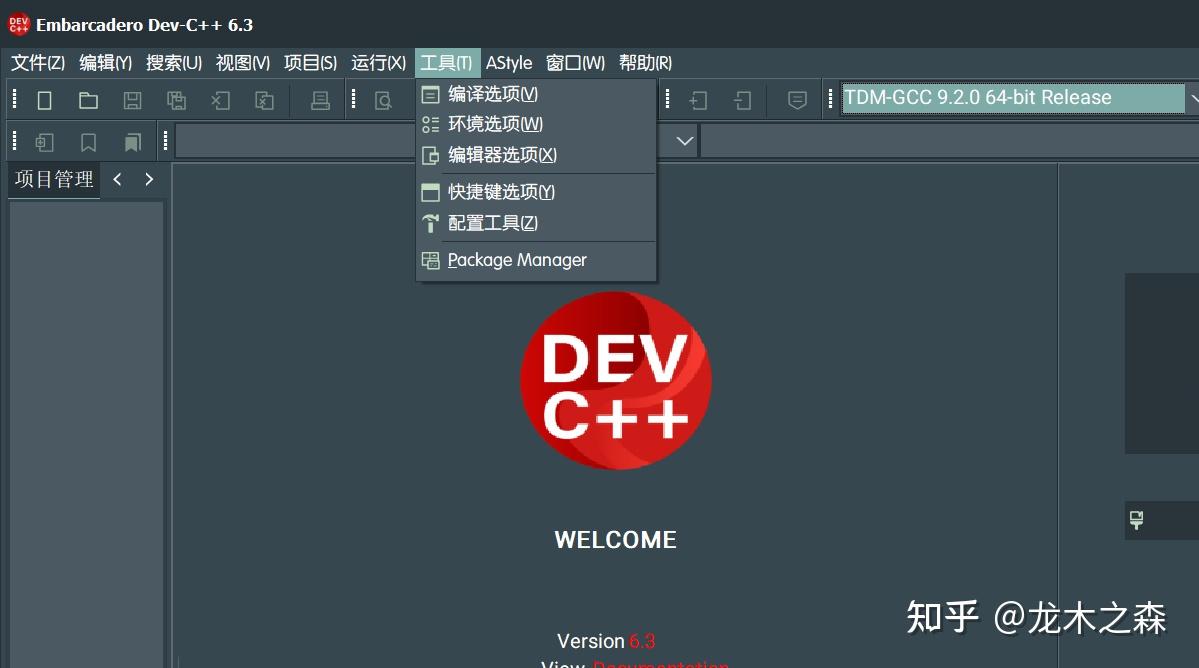Click the Dev-C++ logo in title bar

pos(18,24)
